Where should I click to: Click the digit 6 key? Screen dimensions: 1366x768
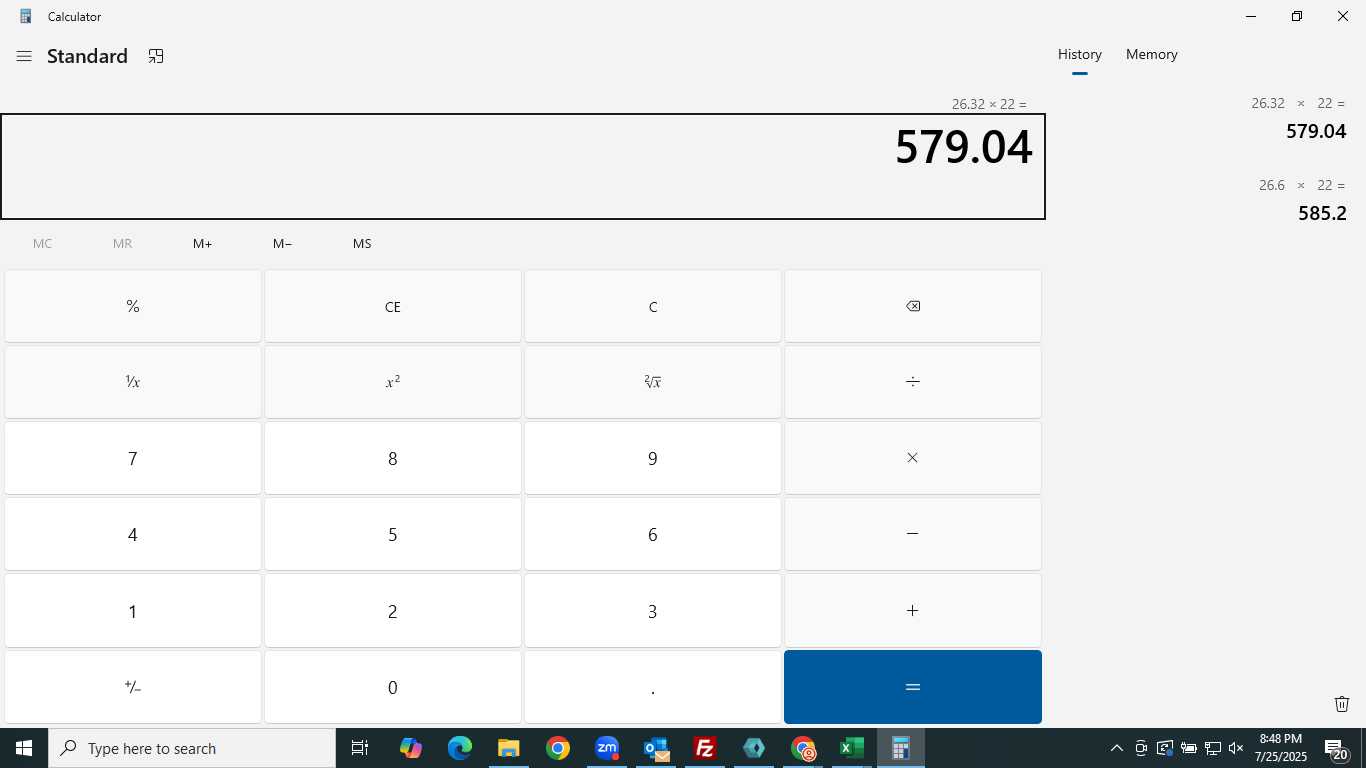click(653, 534)
